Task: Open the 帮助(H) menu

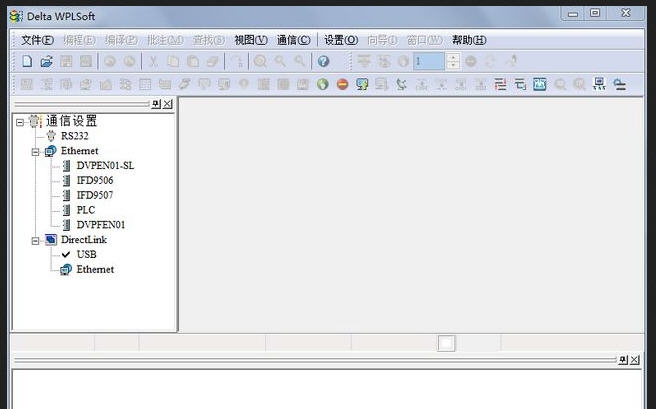Action: [469, 40]
